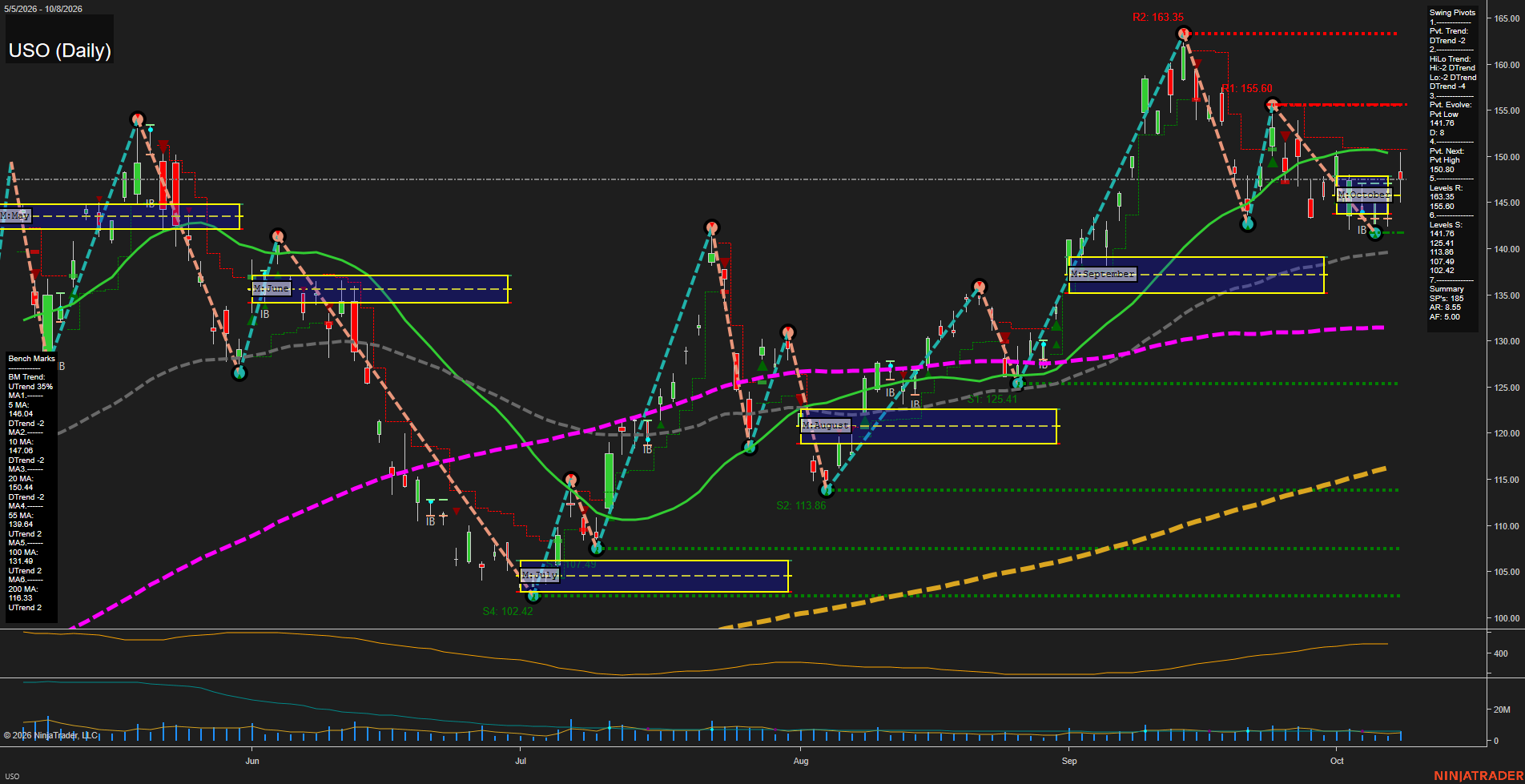Select the M:June monthly range label

point(272,288)
